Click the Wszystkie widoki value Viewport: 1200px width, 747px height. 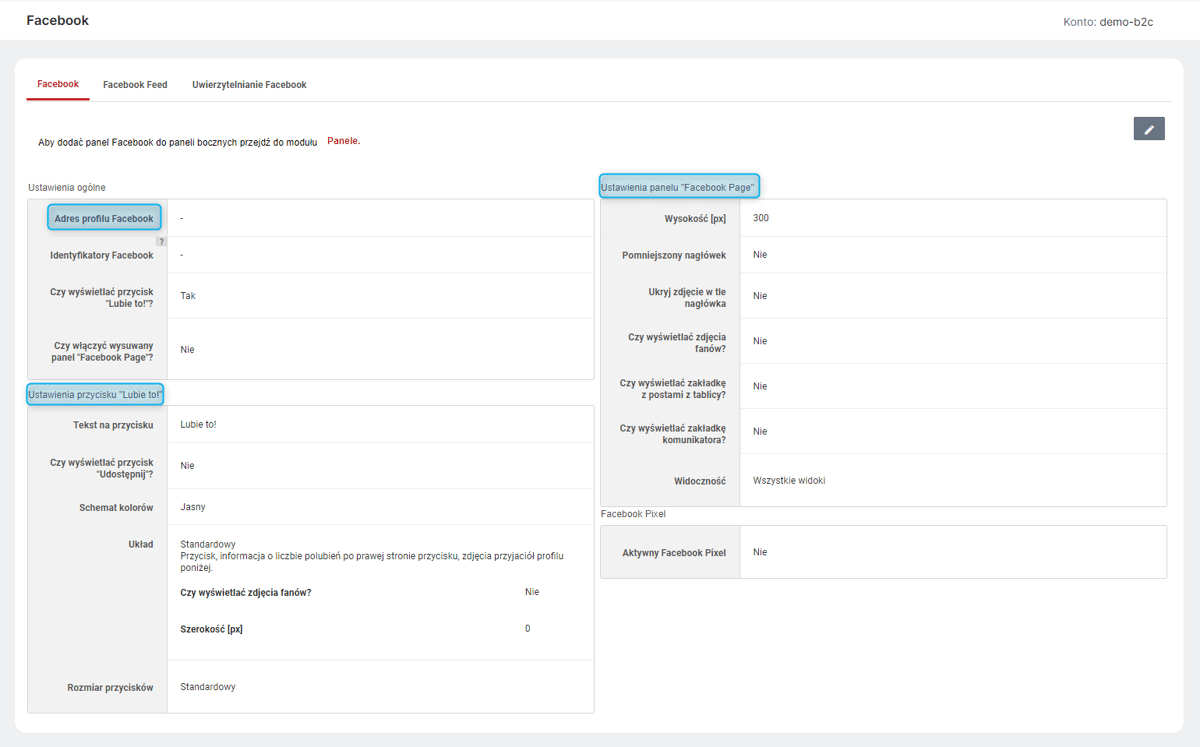point(789,480)
